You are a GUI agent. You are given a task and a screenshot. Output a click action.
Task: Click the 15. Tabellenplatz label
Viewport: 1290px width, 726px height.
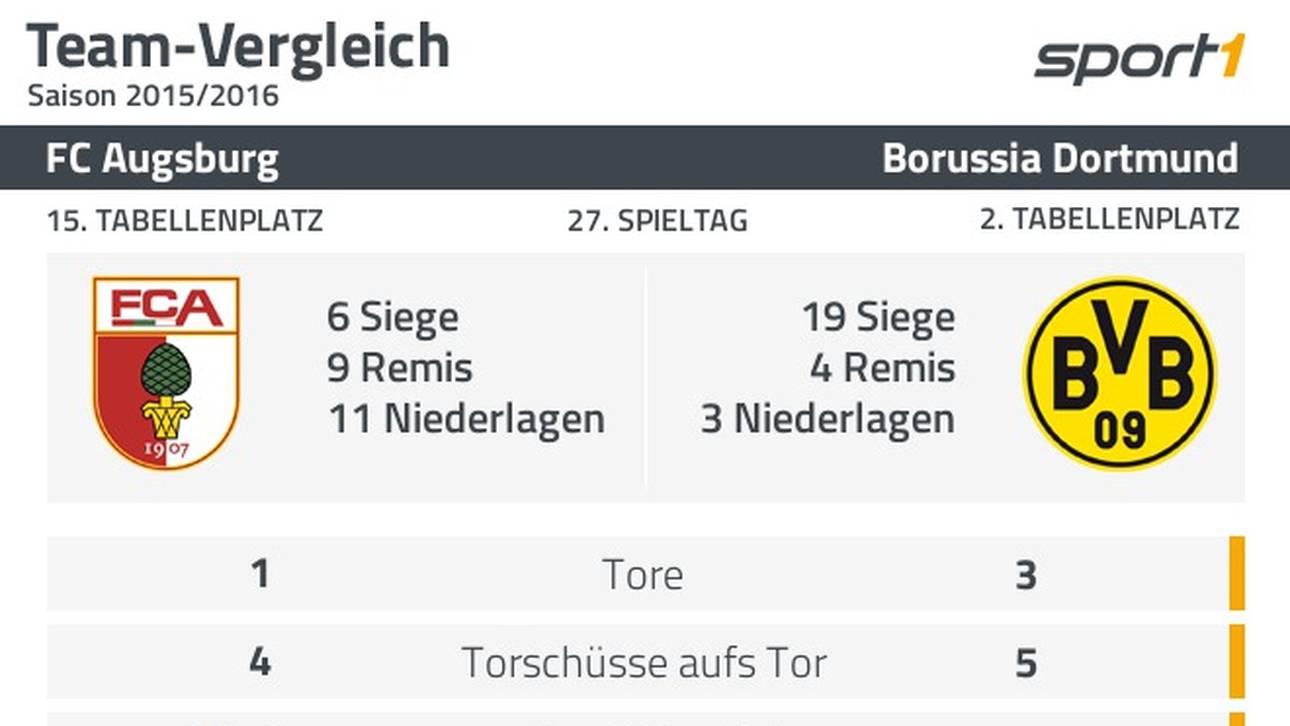(185, 221)
